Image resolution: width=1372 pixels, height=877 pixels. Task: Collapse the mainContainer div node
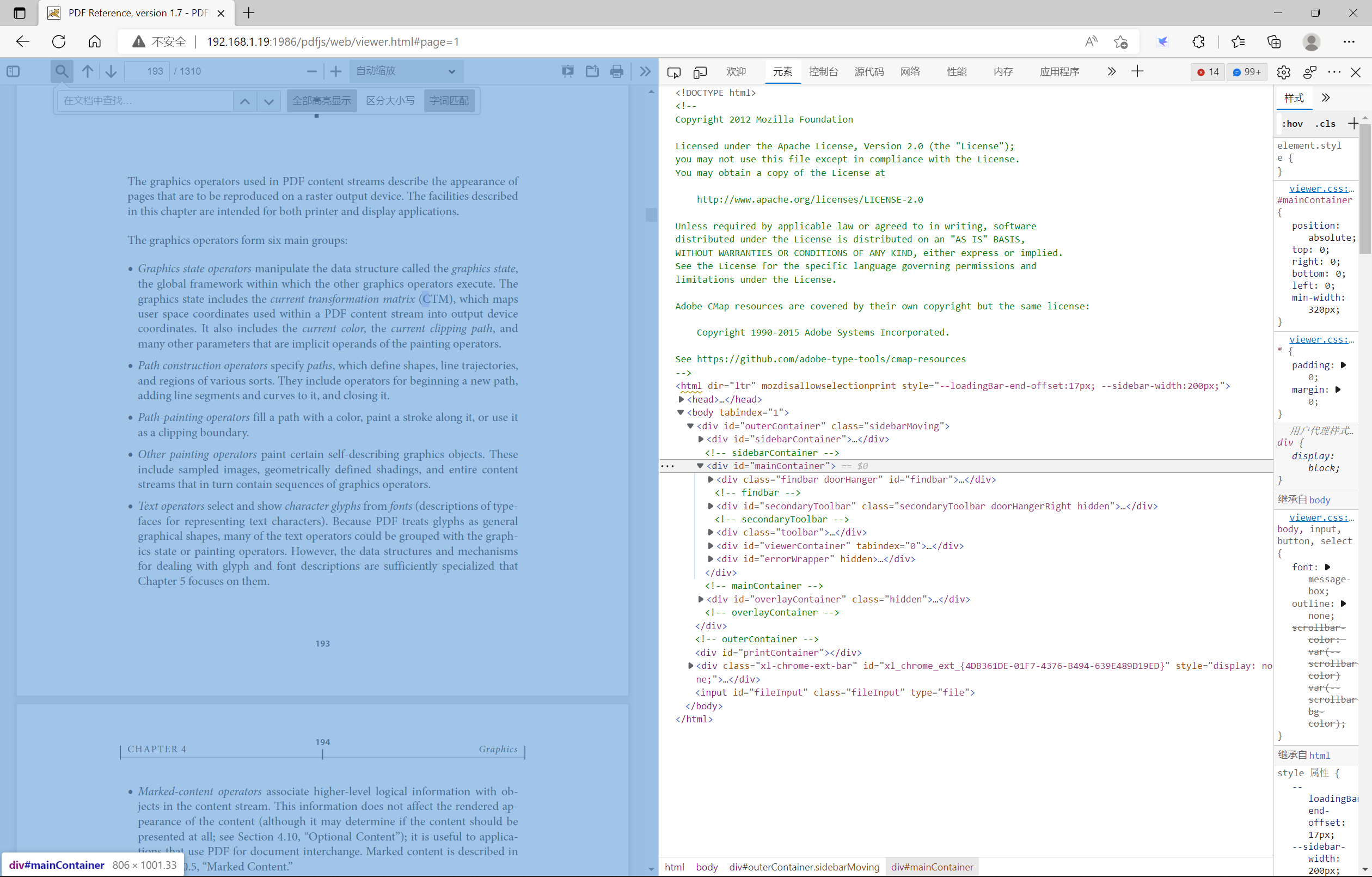700,466
